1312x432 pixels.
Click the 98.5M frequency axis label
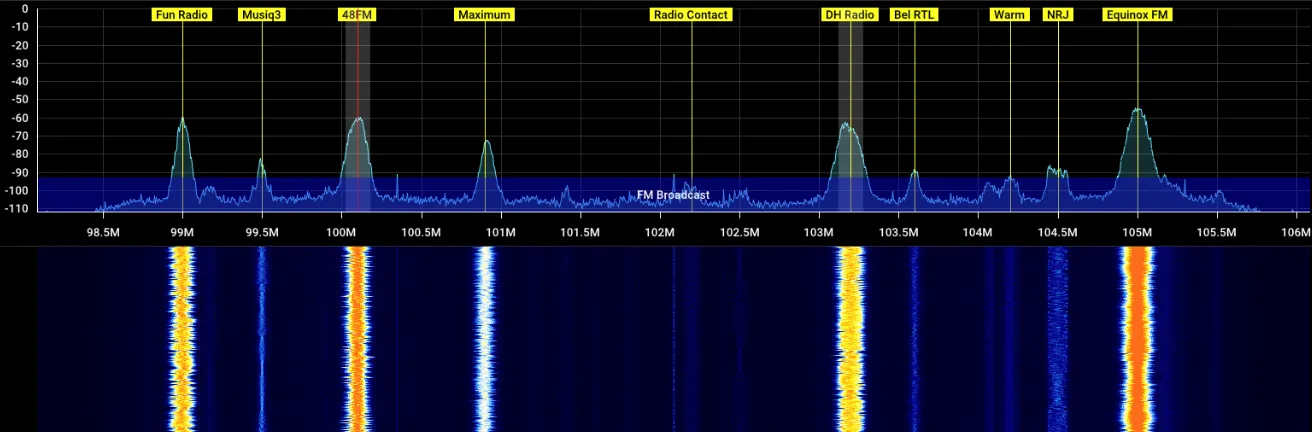pos(103,233)
